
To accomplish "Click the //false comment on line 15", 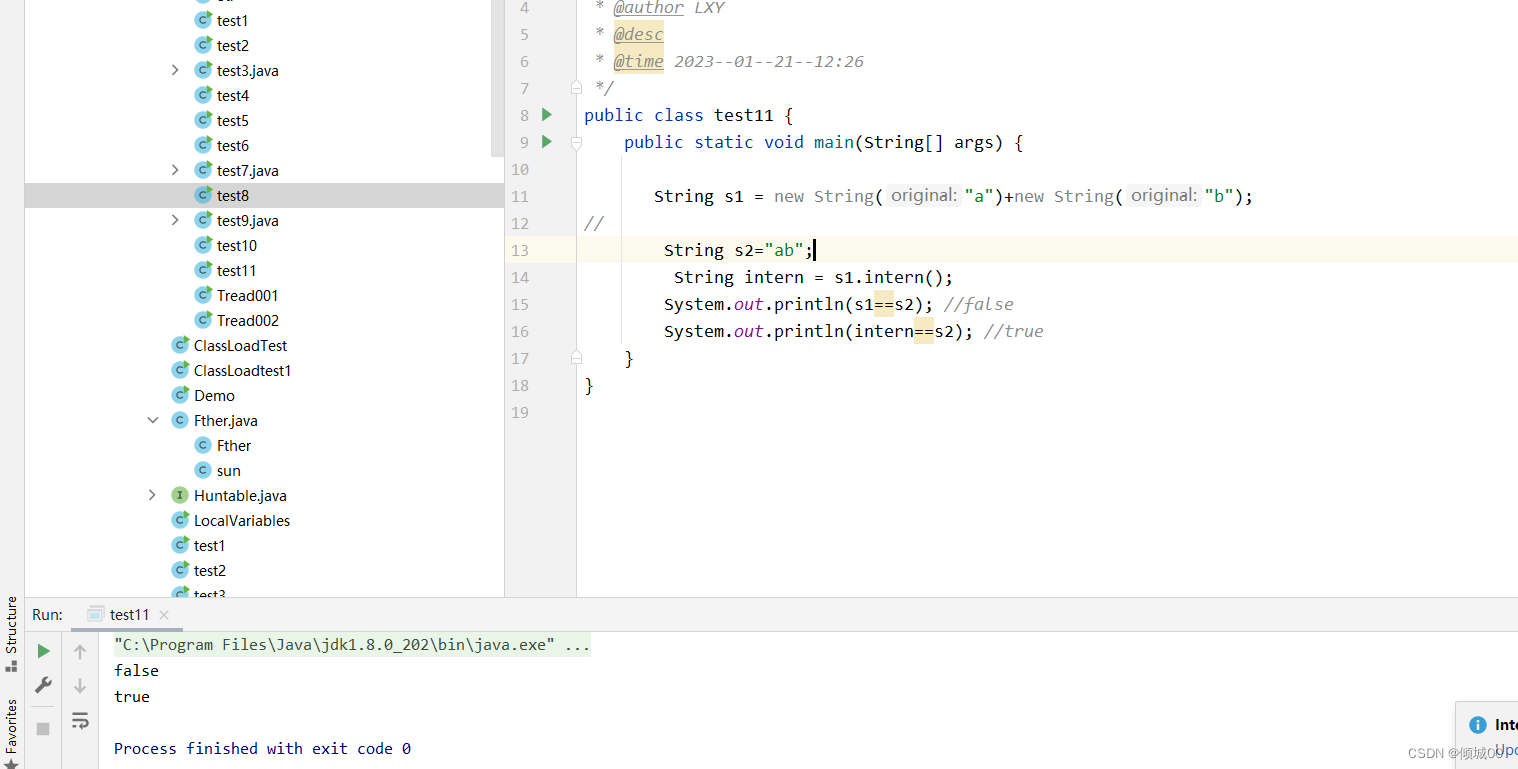I will click(x=979, y=304).
